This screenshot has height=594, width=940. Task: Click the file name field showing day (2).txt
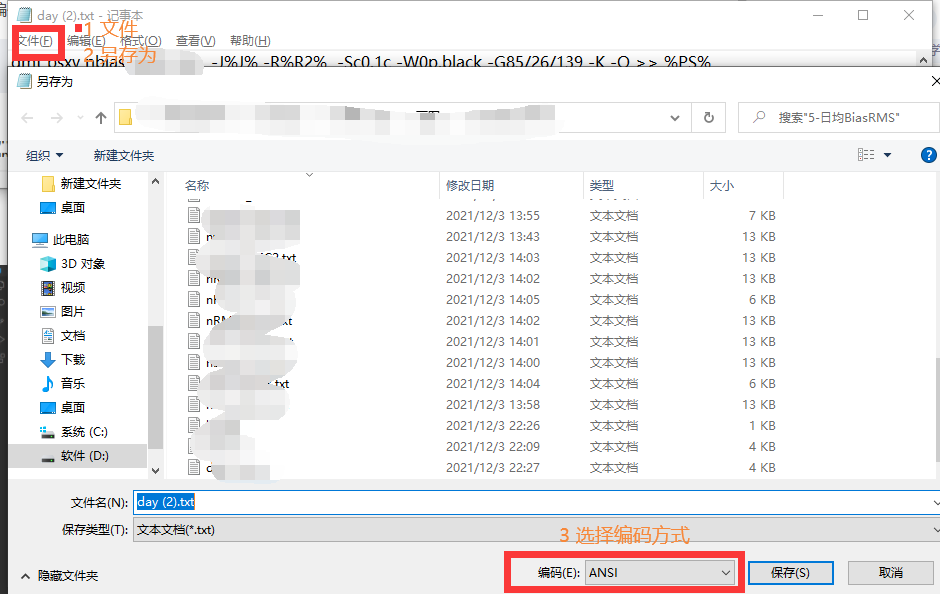(x=400, y=501)
